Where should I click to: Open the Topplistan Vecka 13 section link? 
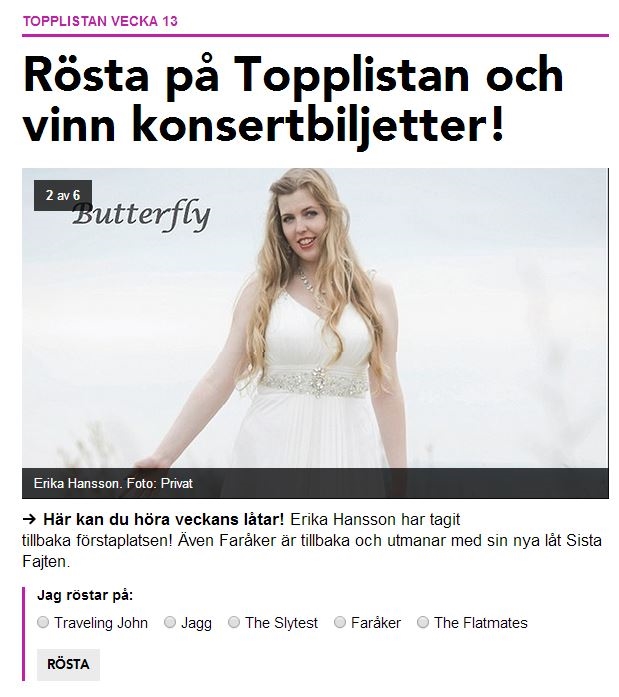coord(100,21)
